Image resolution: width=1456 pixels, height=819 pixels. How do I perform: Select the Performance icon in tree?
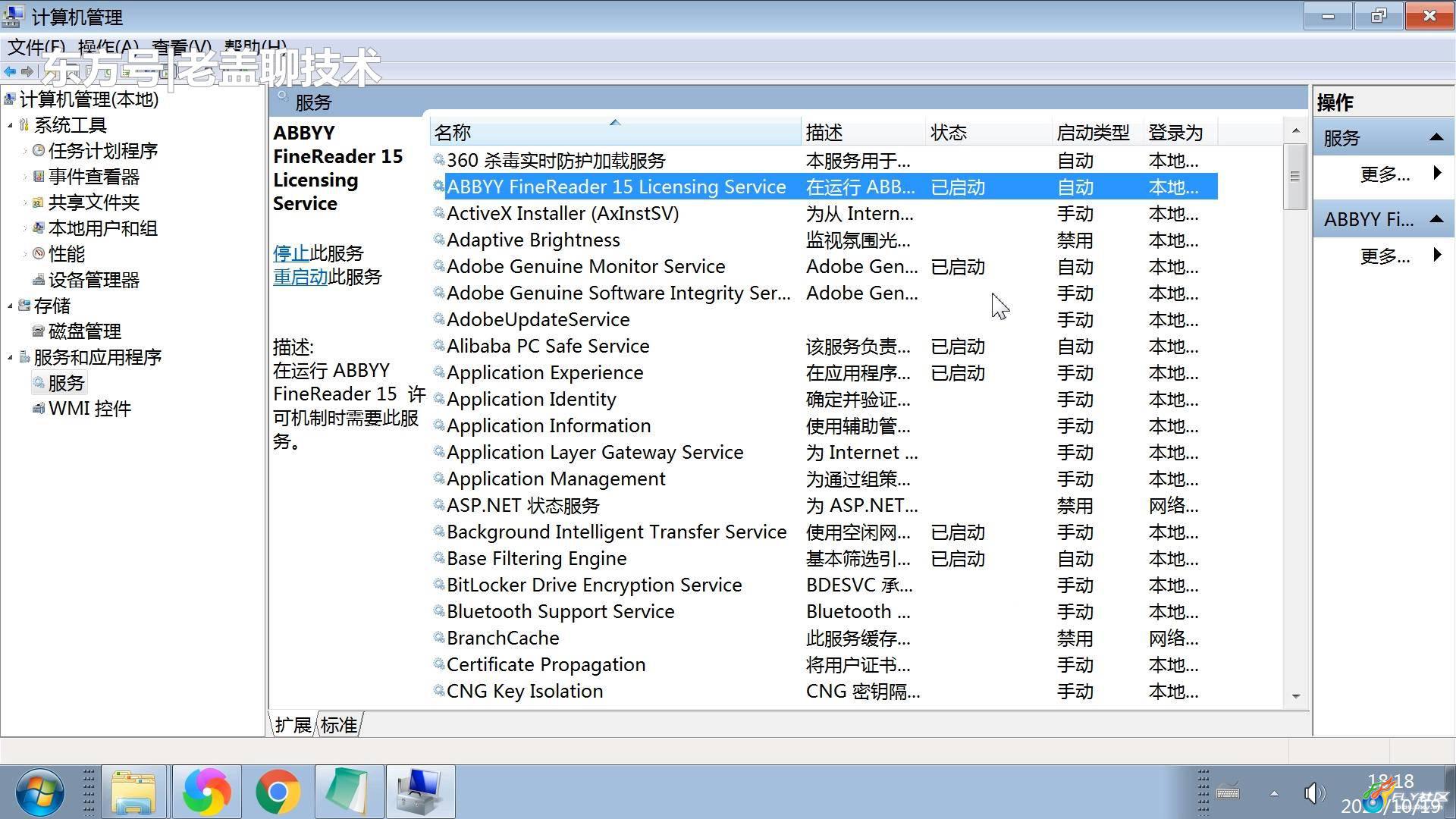pyautogui.click(x=39, y=254)
